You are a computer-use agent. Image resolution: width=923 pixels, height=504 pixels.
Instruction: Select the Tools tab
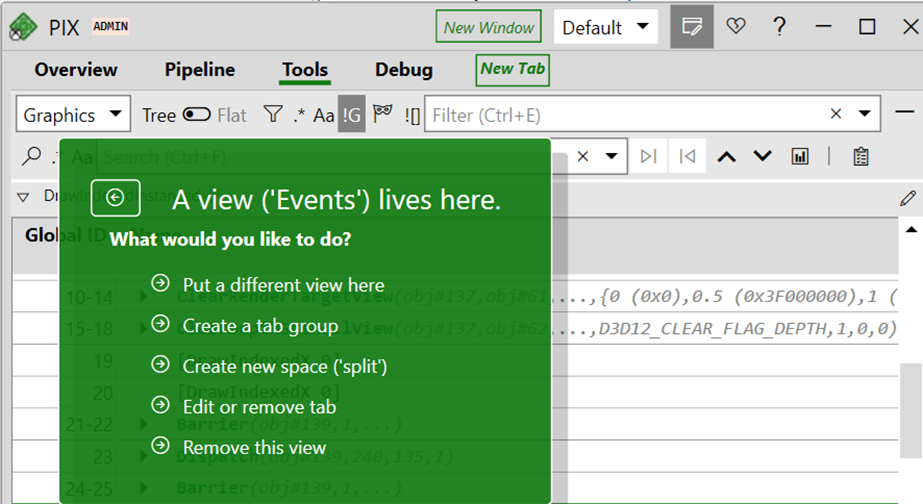(305, 69)
